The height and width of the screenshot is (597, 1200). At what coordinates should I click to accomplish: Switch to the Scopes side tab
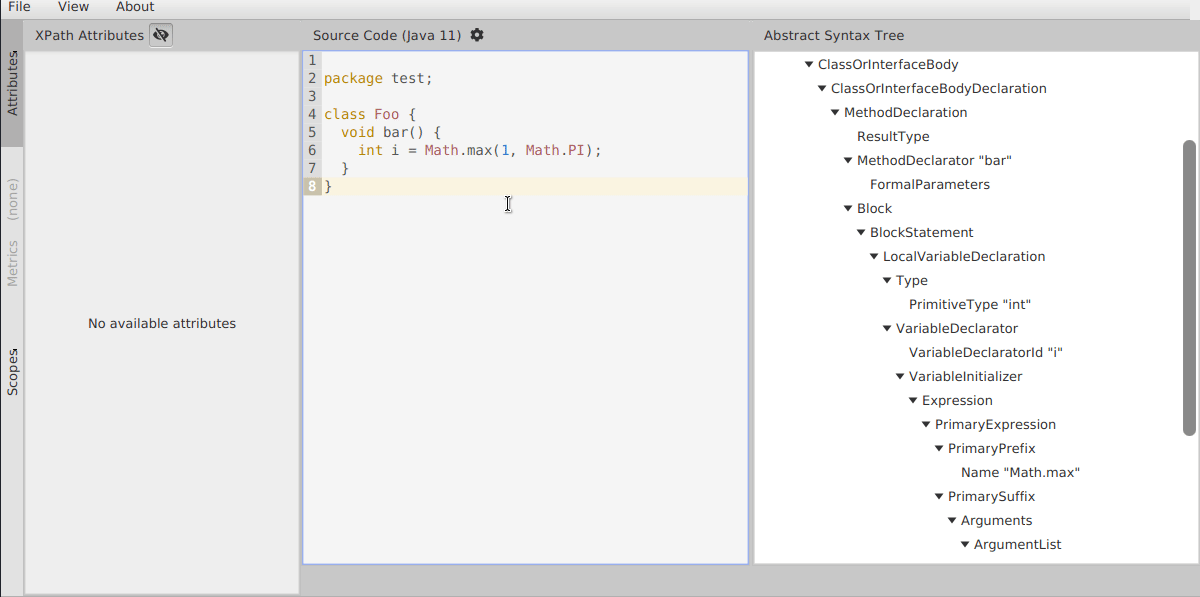(12, 372)
